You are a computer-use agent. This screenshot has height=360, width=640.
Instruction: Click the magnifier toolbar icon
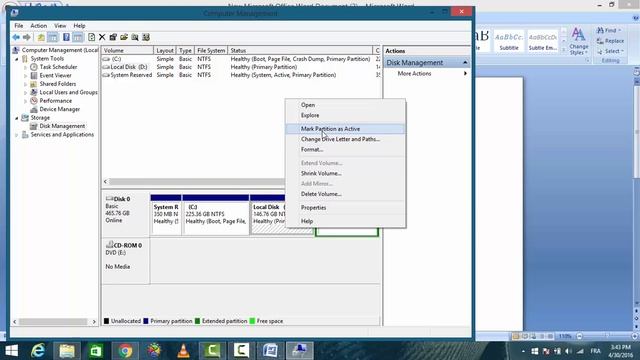pyautogui.click(x=135, y=38)
